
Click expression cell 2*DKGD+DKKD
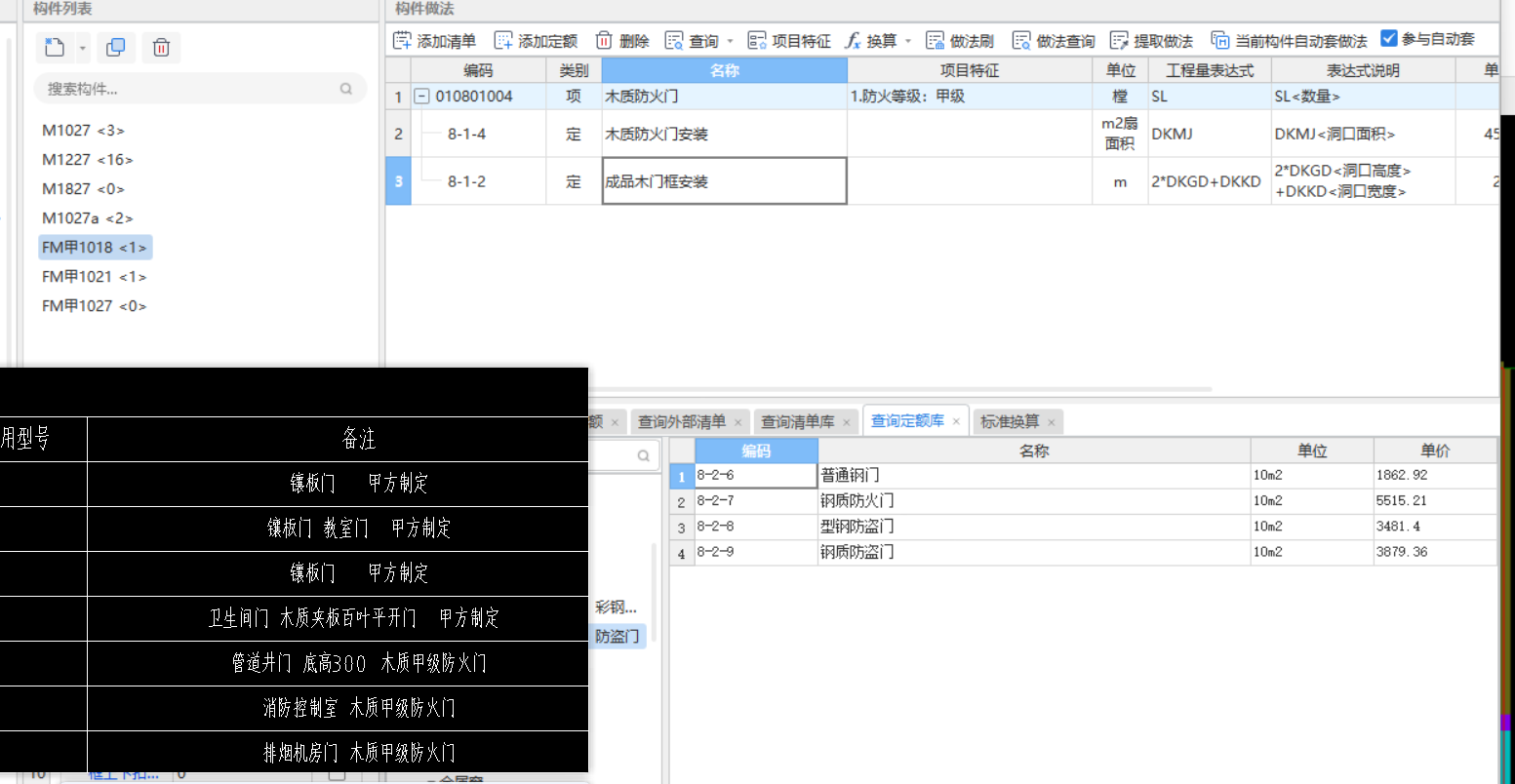click(x=1210, y=181)
